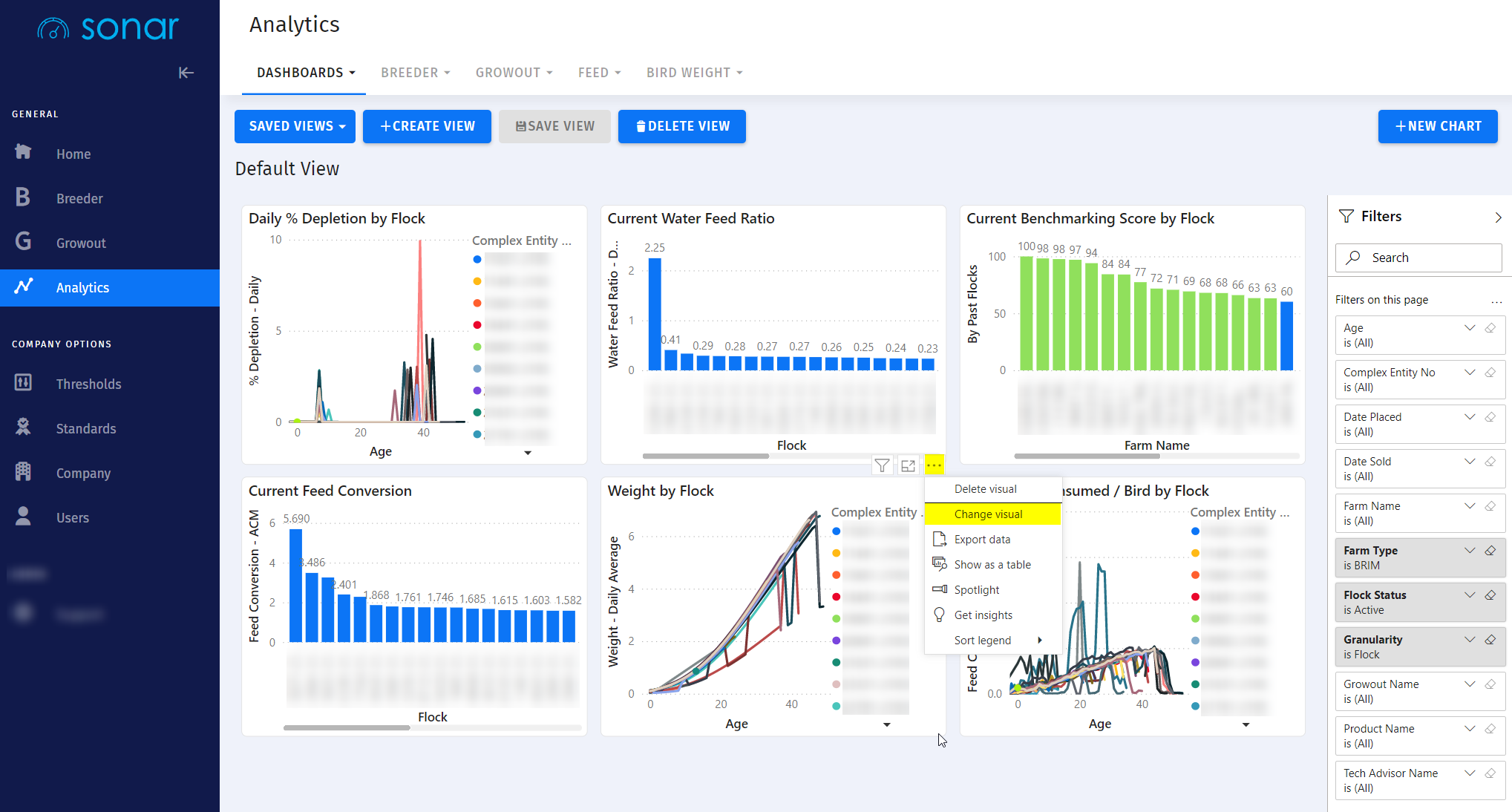Clear the Product Name filter with the eraser

click(x=1490, y=729)
